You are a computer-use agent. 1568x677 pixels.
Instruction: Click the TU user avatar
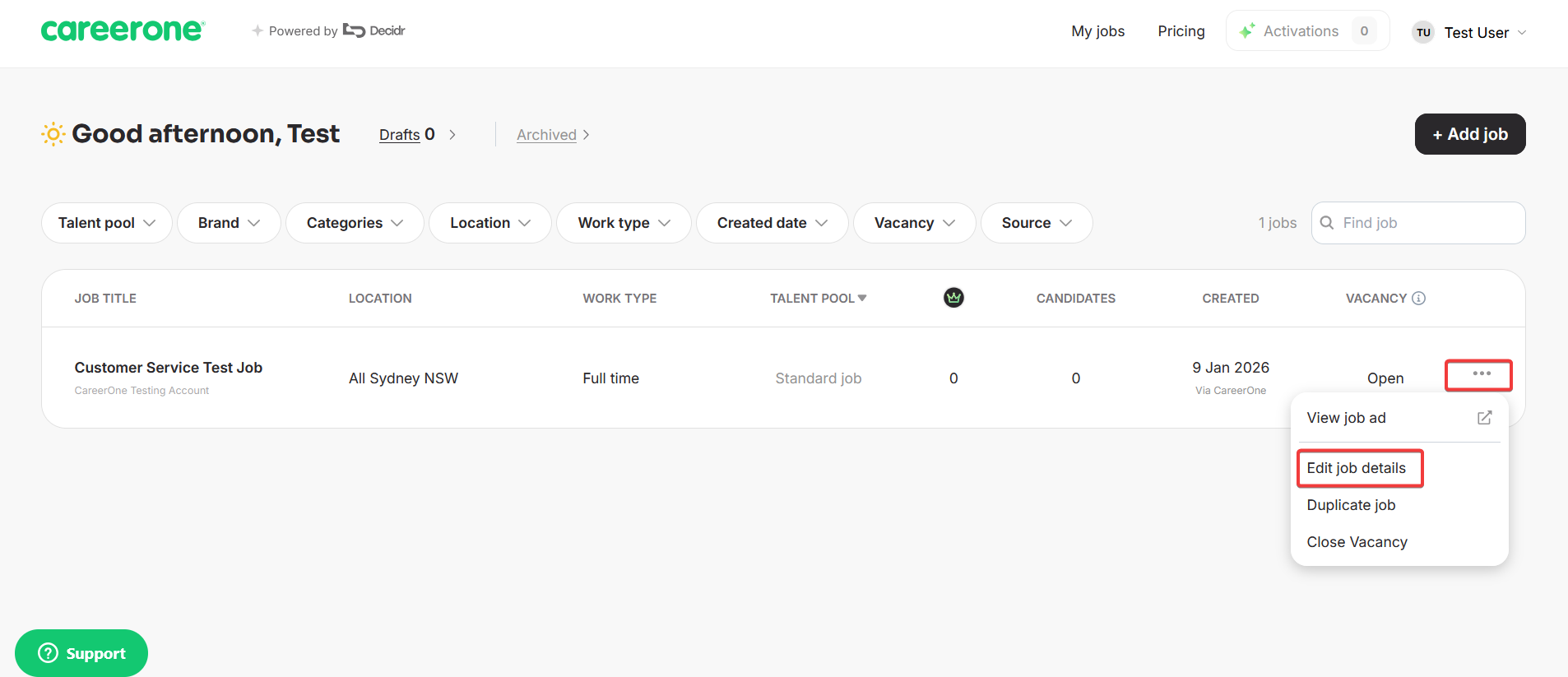tap(1423, 32)
